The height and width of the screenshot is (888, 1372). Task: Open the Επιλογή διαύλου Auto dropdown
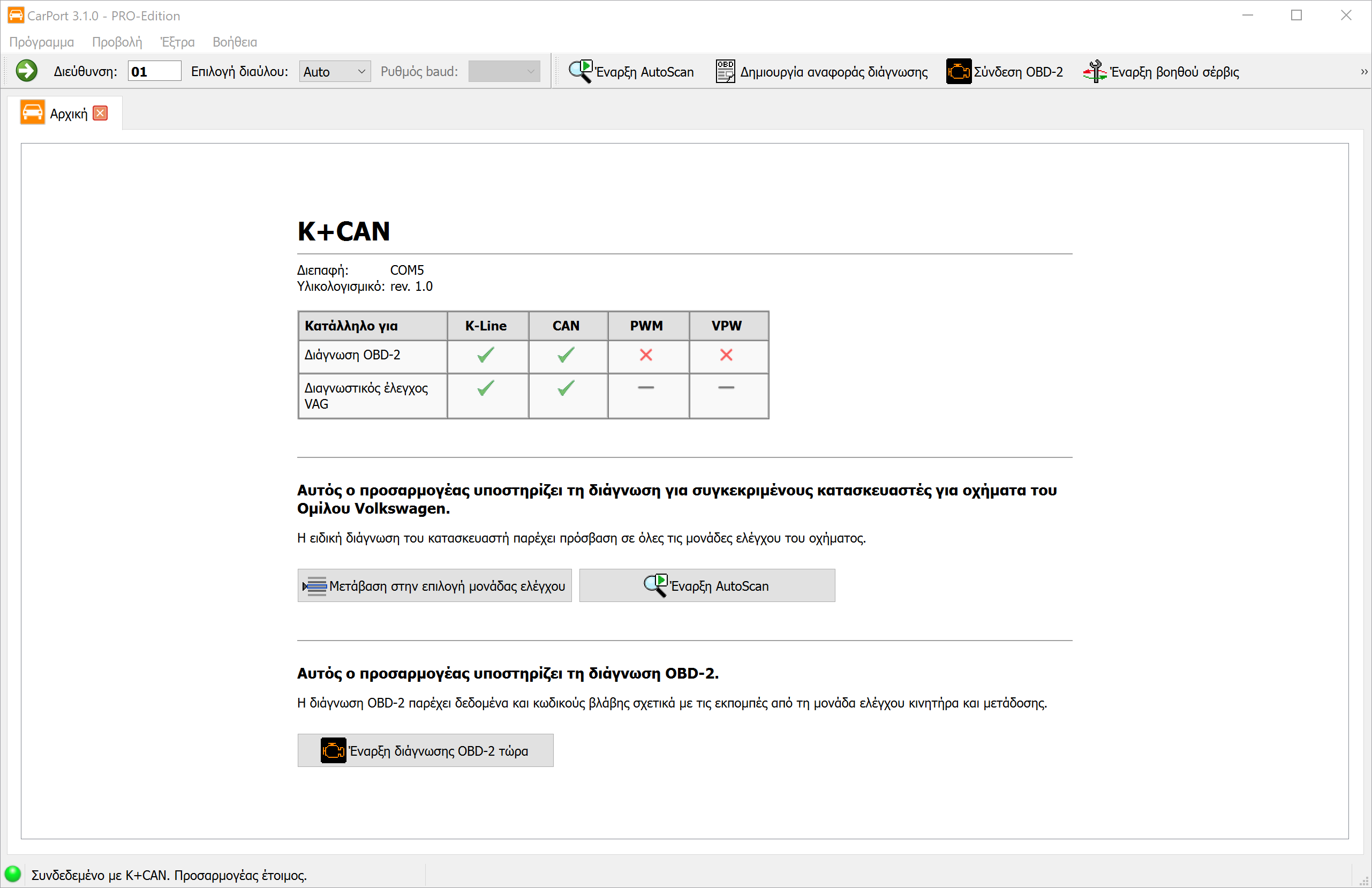(334, 72)
